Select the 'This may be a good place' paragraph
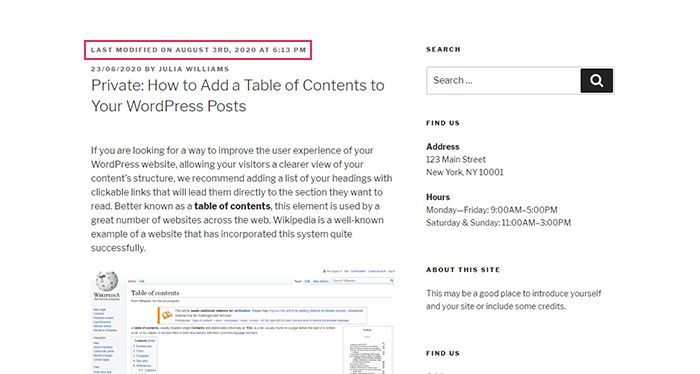Screen dimensions: 700x374 click(x=513, y=300)
